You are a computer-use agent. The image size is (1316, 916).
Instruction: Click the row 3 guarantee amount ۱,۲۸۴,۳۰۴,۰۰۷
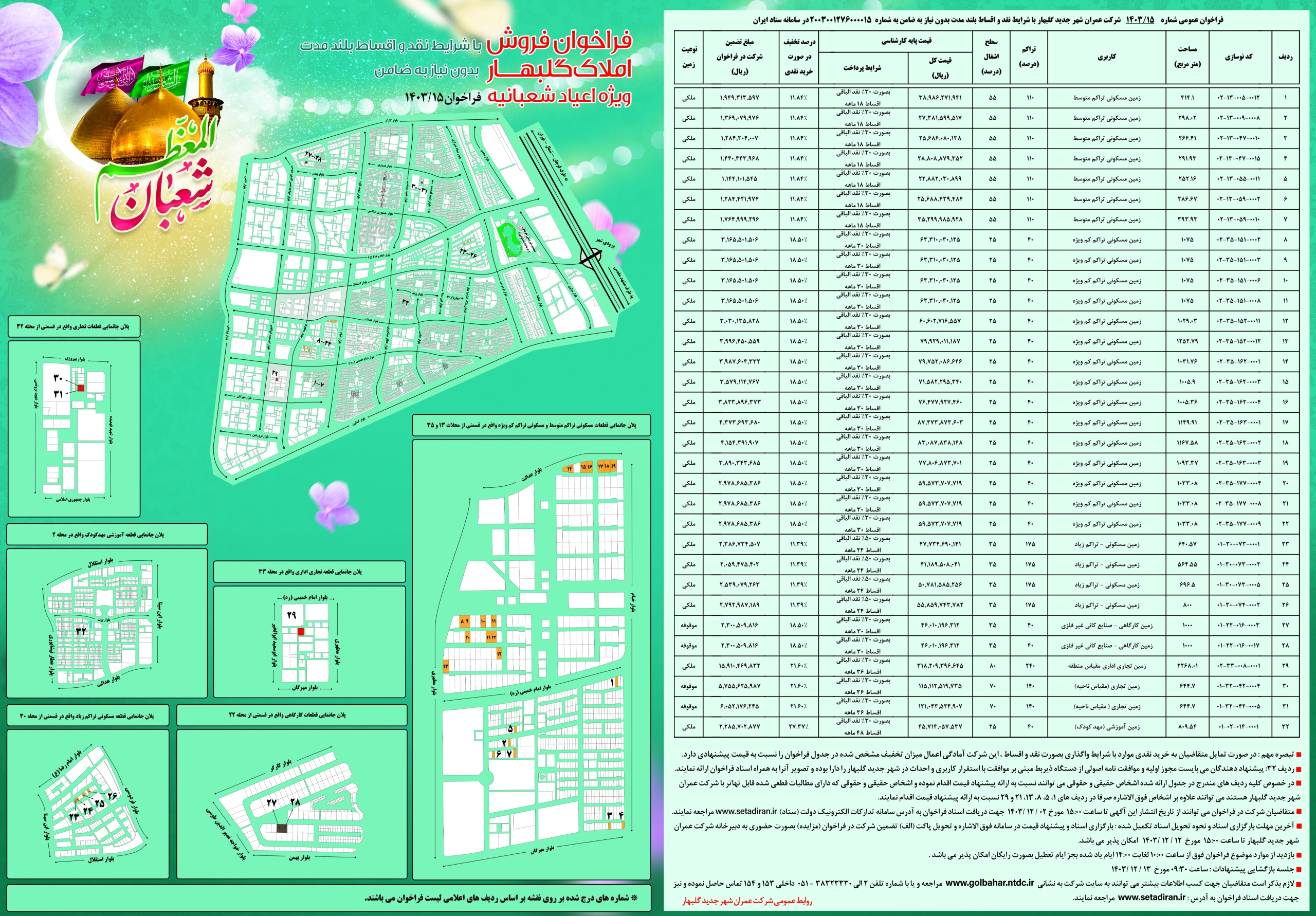click(739, 138)
